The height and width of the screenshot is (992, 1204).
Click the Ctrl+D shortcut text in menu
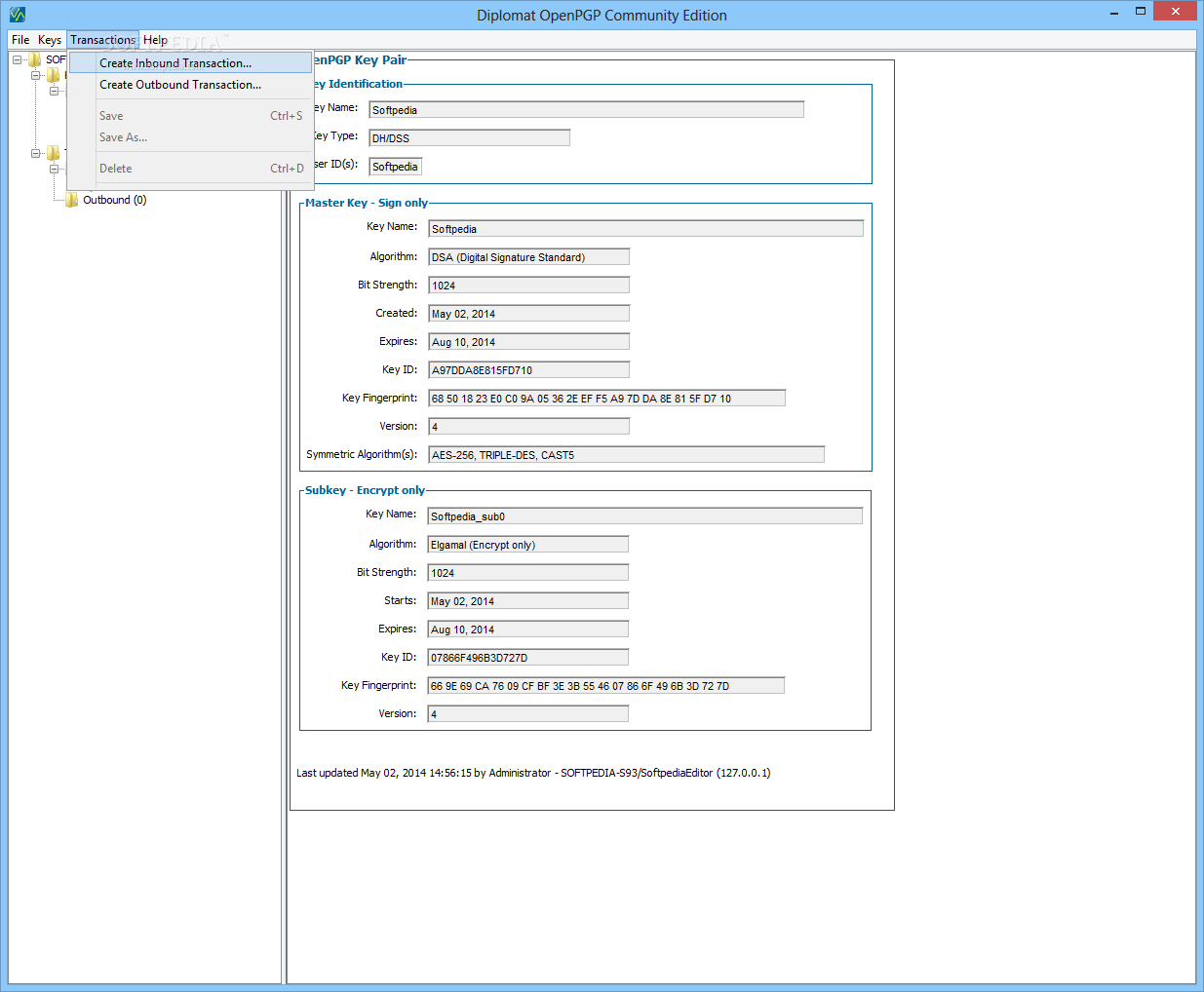tap(287, 169)
